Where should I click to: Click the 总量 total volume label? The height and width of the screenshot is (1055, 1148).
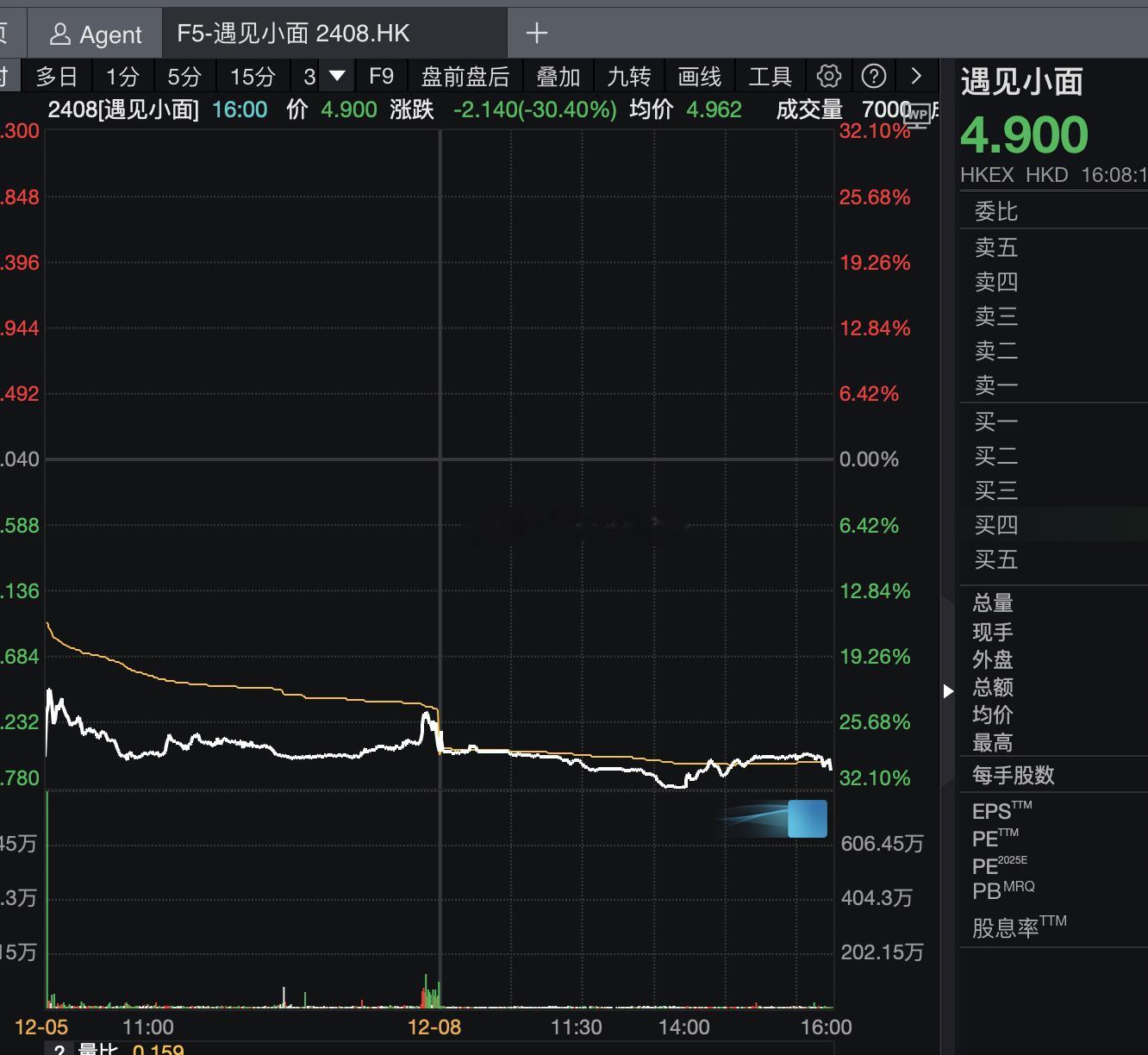click(993, 603)
